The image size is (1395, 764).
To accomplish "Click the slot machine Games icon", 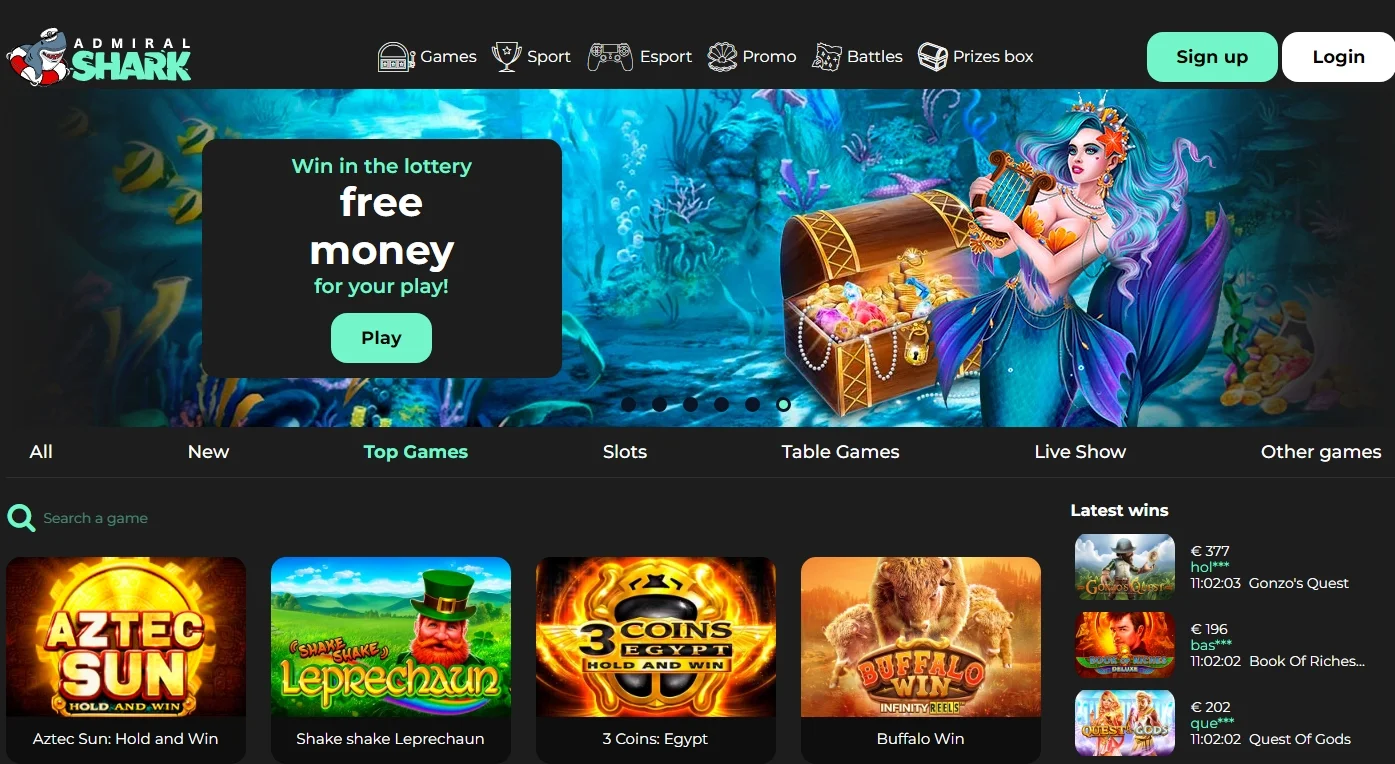I will click(x=396, y=56).
